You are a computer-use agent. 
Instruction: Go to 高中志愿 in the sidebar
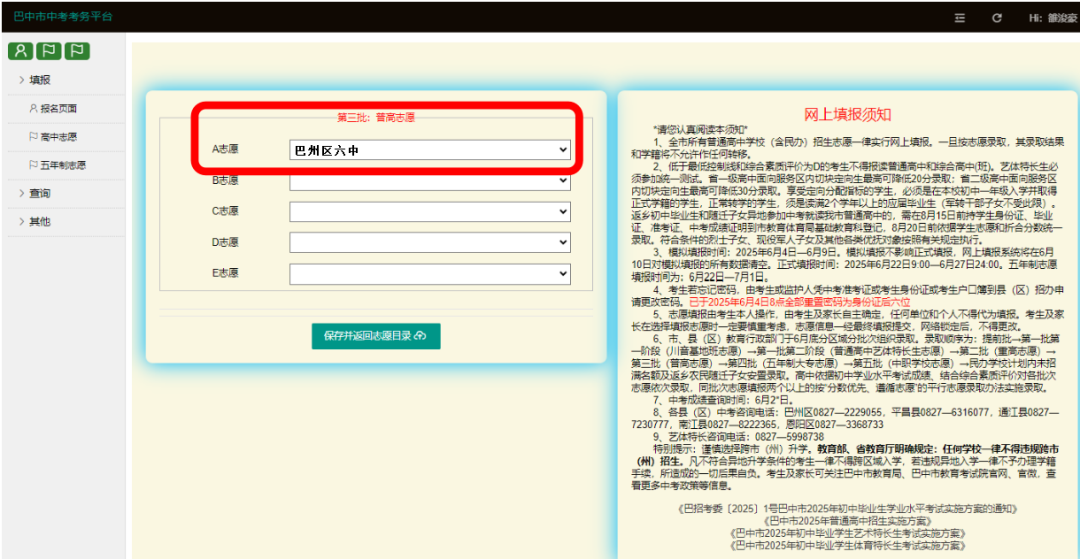coord(58,136)
